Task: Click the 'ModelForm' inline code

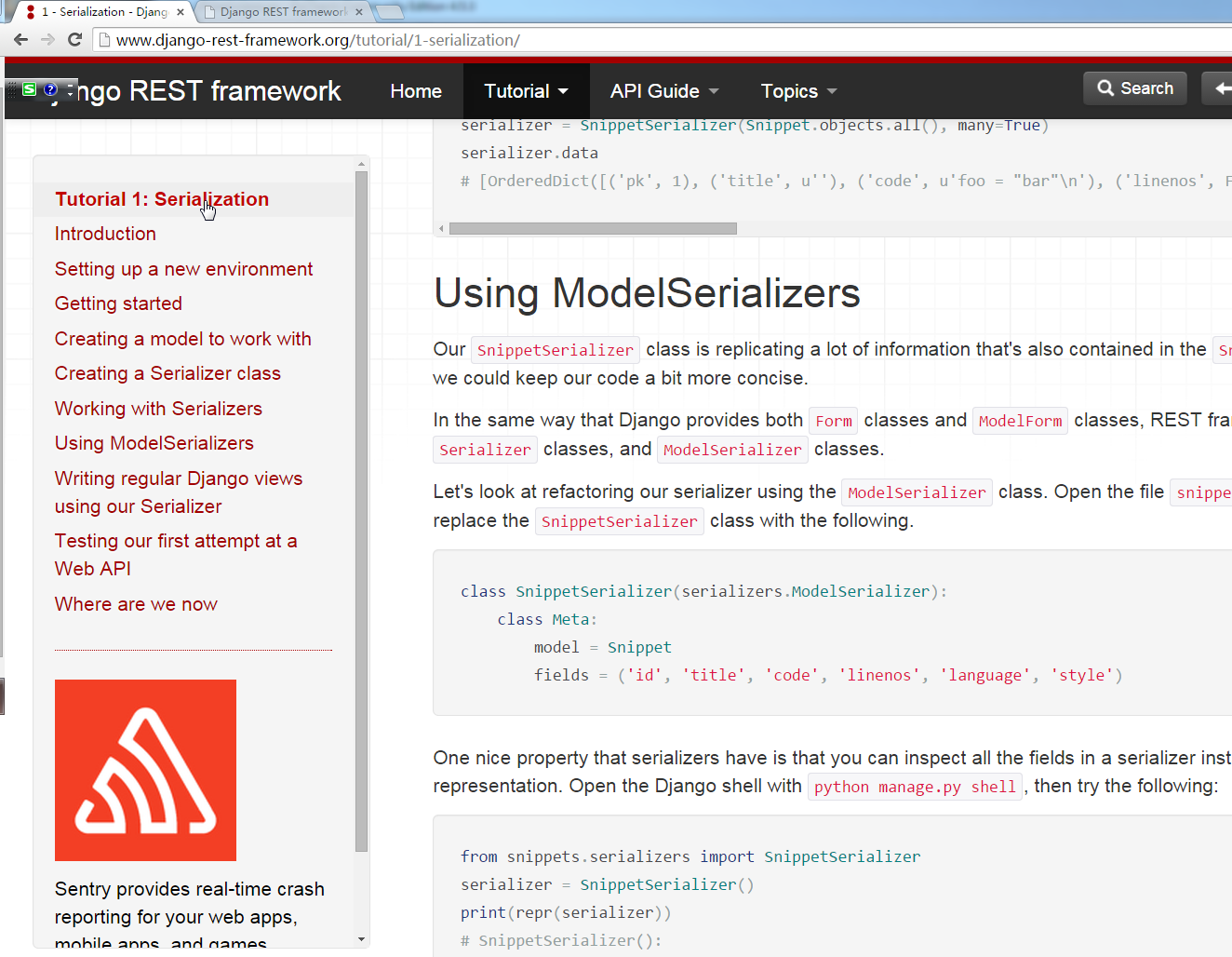Action: (x=1020, y=421)
